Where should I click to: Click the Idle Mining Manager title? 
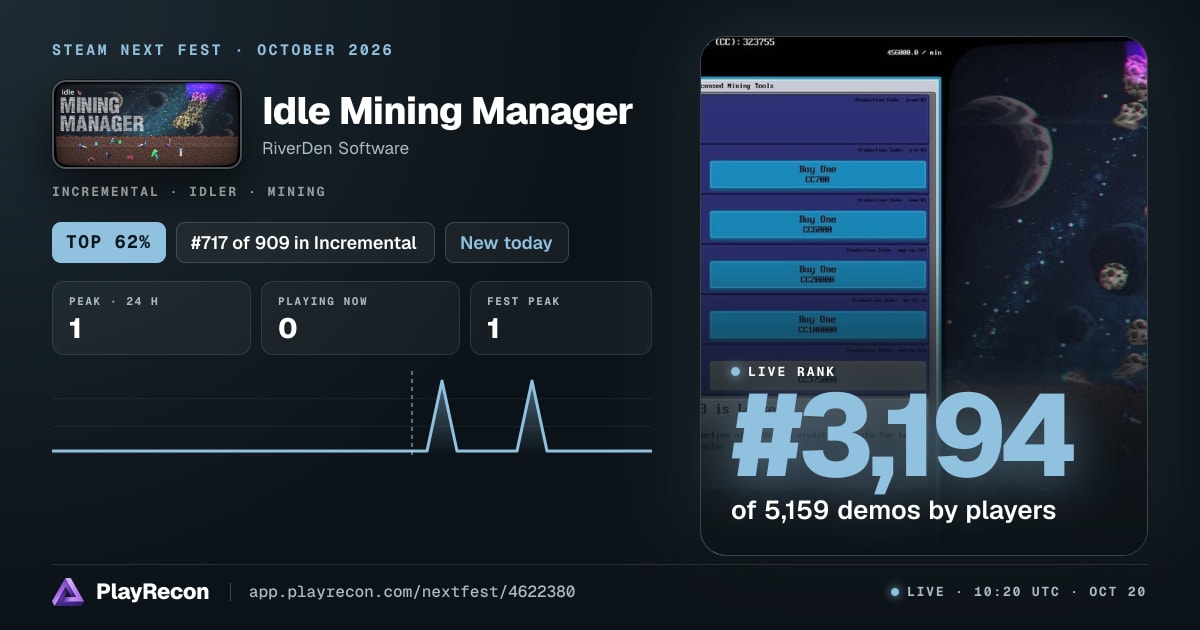447,111
